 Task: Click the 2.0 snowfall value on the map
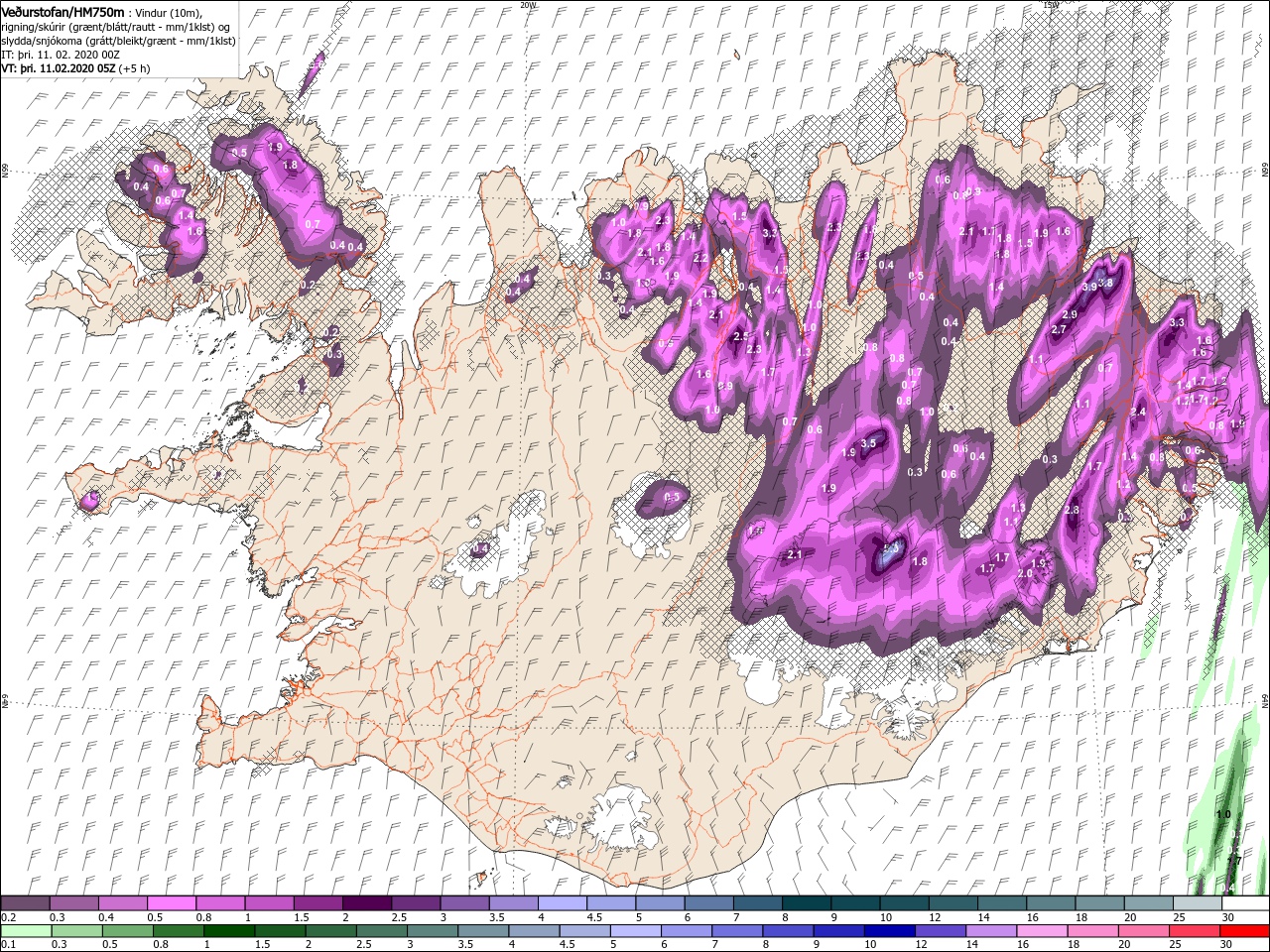pyautogui.click(x=1025, y=574)
